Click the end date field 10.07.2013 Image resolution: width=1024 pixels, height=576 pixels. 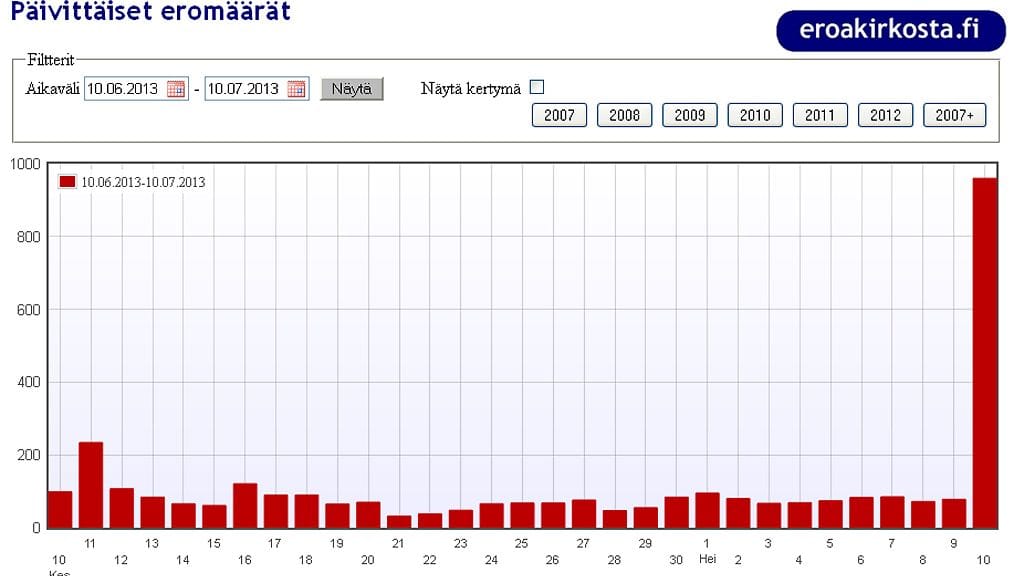(244, 89)
